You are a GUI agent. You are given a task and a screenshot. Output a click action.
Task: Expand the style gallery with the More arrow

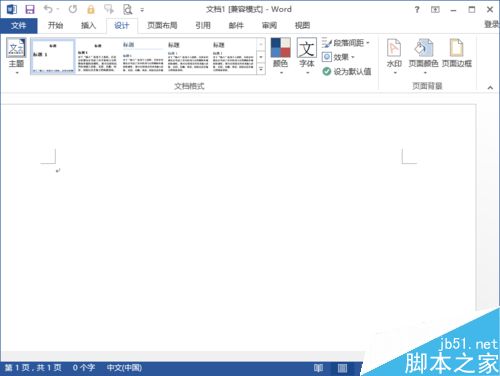(x=261, y=69)
